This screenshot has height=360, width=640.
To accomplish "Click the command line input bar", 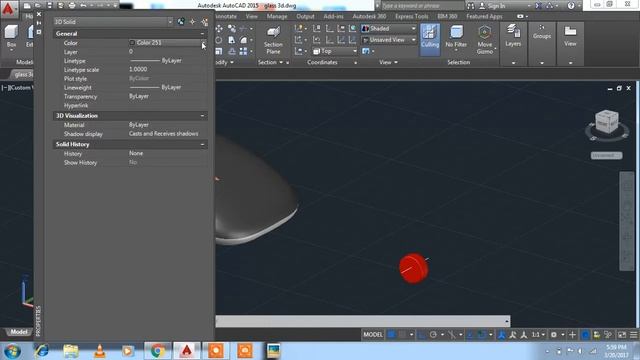I will [363, 321].
